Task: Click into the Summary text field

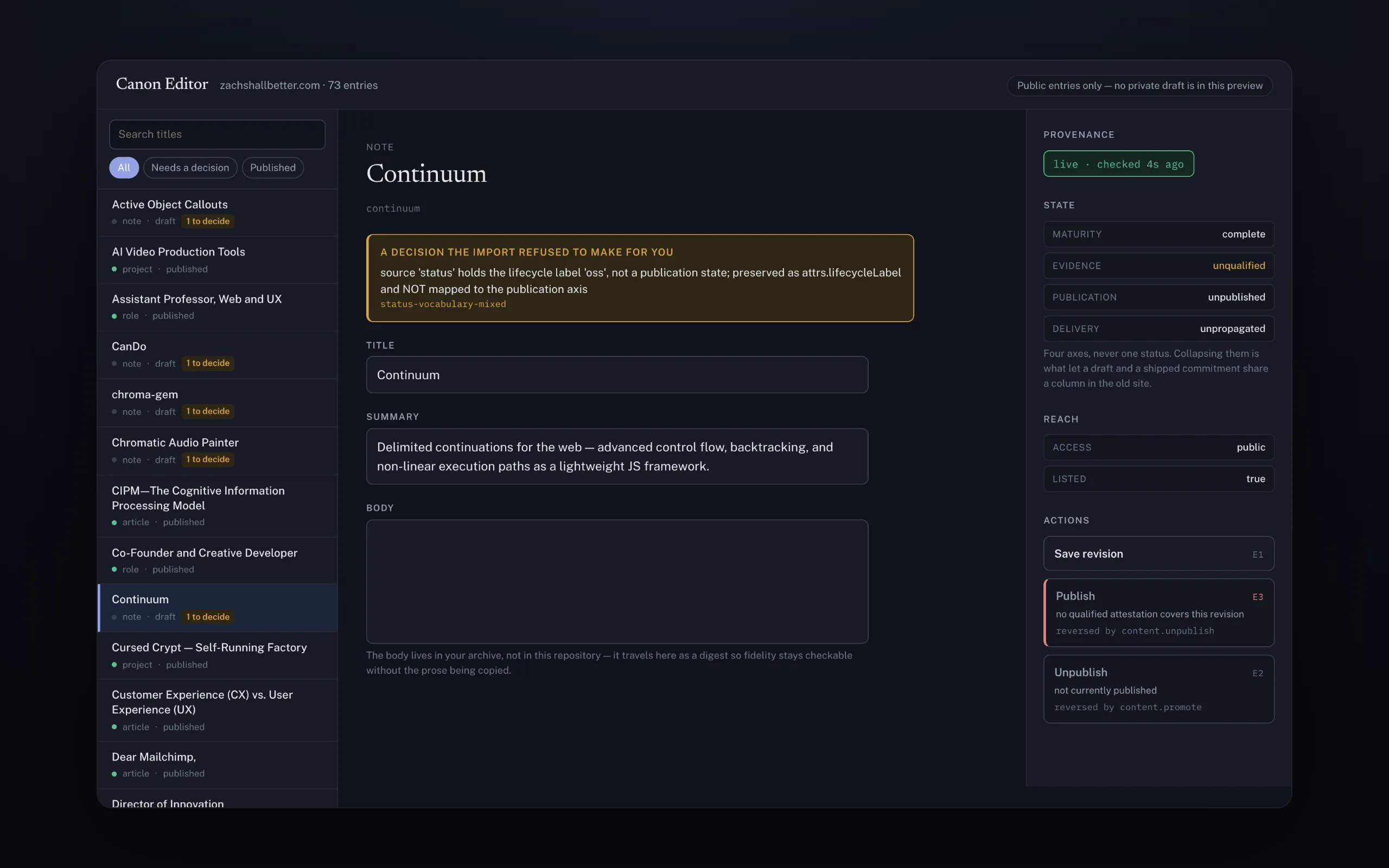Action: tap(617, 456)
